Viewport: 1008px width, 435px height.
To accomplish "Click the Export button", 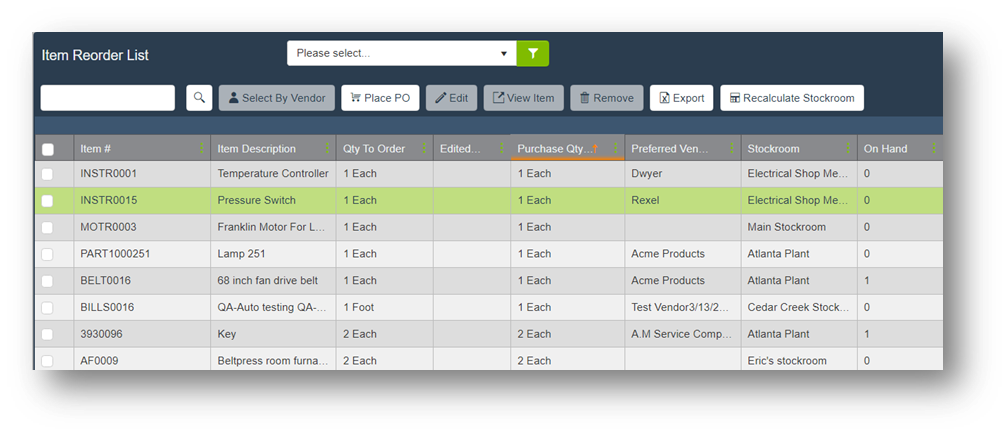I will (681, 98).
